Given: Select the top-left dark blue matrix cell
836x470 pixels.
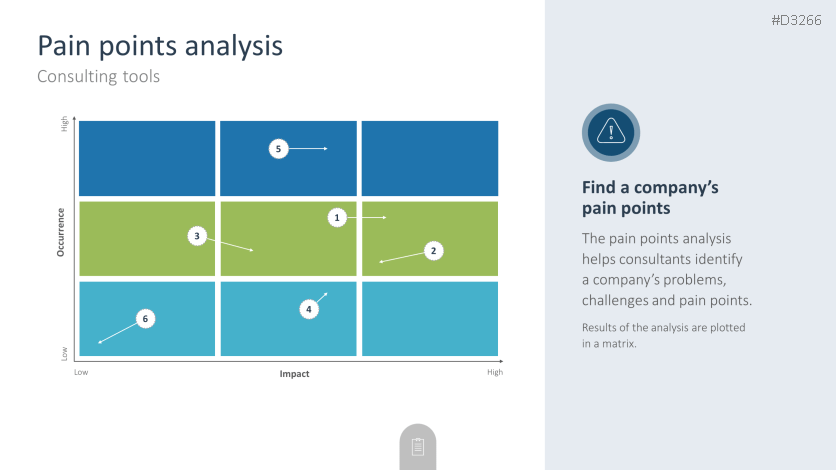Looking at the screenshot, I should click(x=147, y=158).
